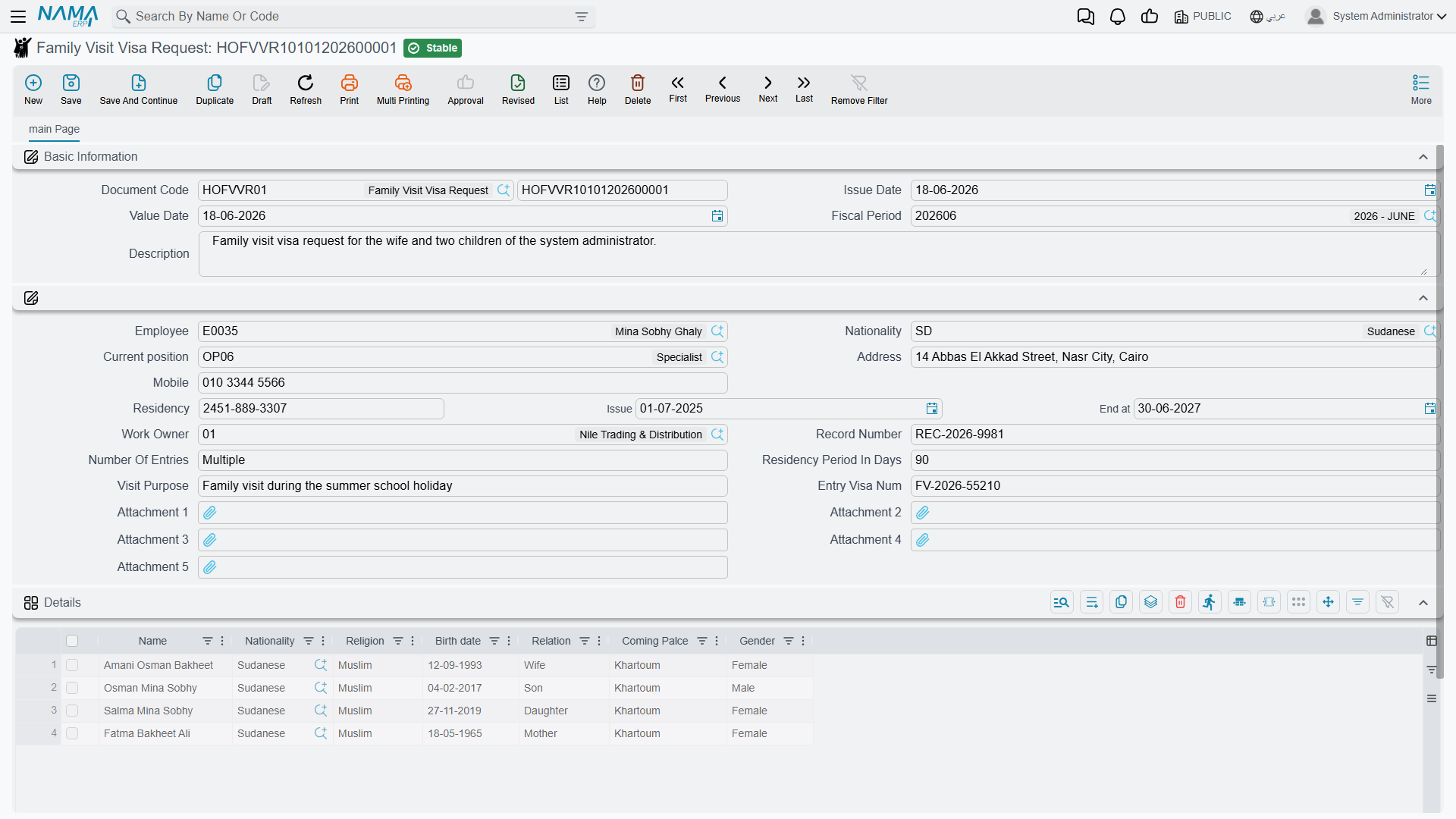This screenshot has height=819, width=1456.
Task: Open the List view
Action: [561, 89]
